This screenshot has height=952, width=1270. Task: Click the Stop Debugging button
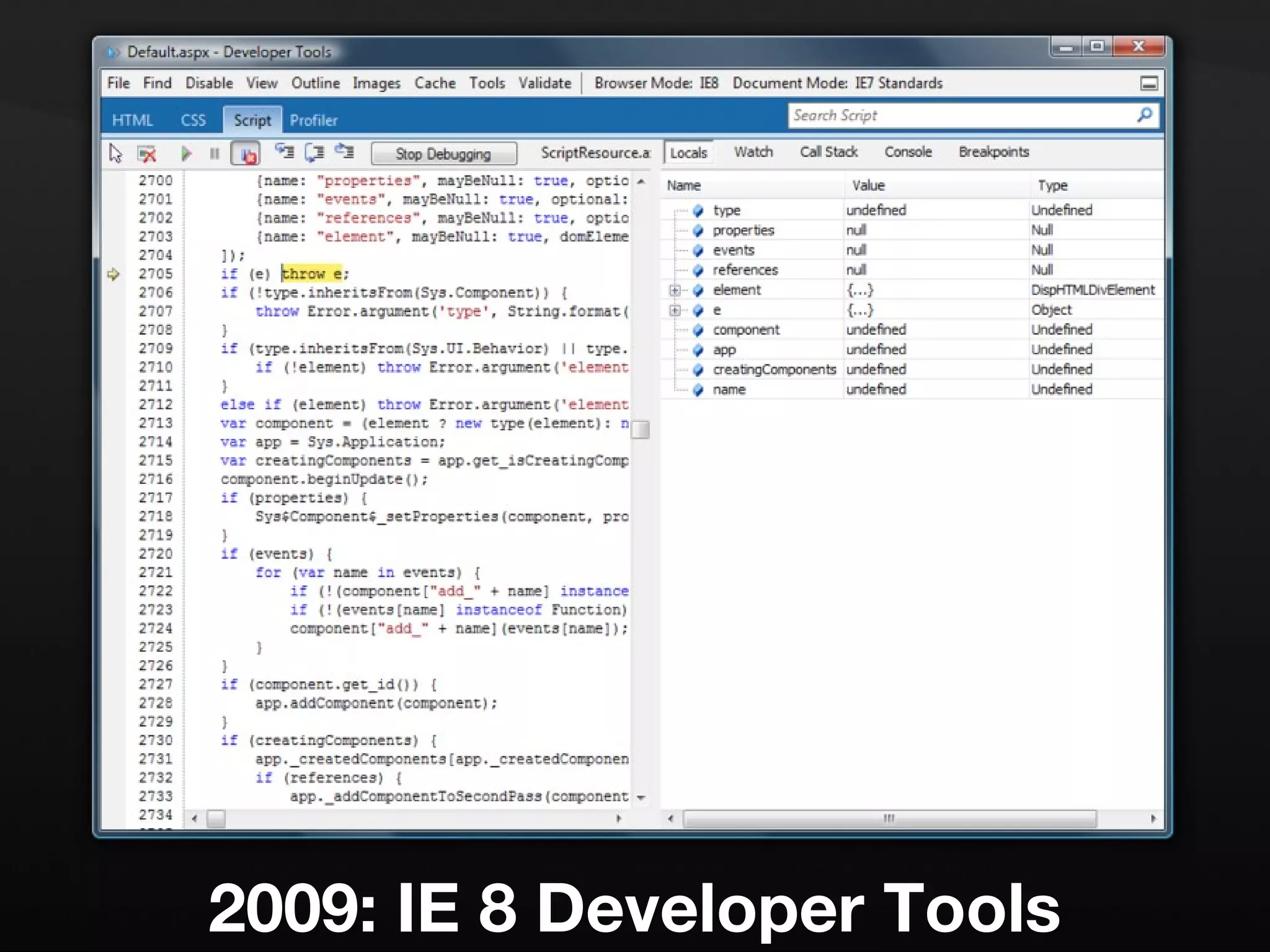pos(443,154)
